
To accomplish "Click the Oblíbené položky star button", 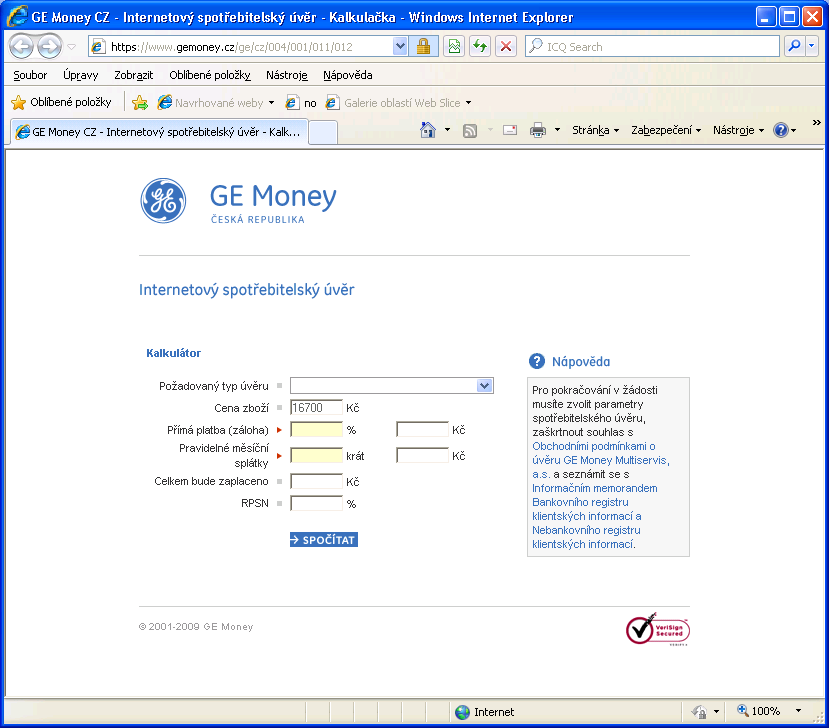I will point(61,102).
